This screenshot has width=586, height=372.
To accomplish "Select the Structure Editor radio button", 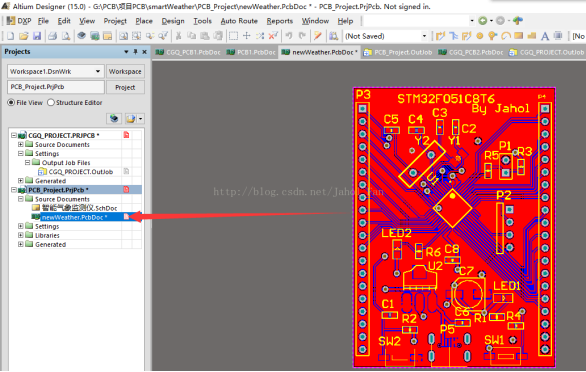I will click(x=51, y=102).
